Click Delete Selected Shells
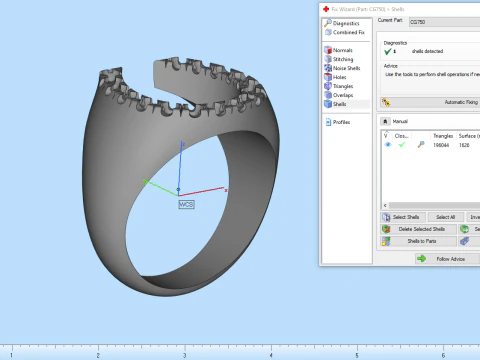Screen dimensions: 480x360 (x=419, y=229)
